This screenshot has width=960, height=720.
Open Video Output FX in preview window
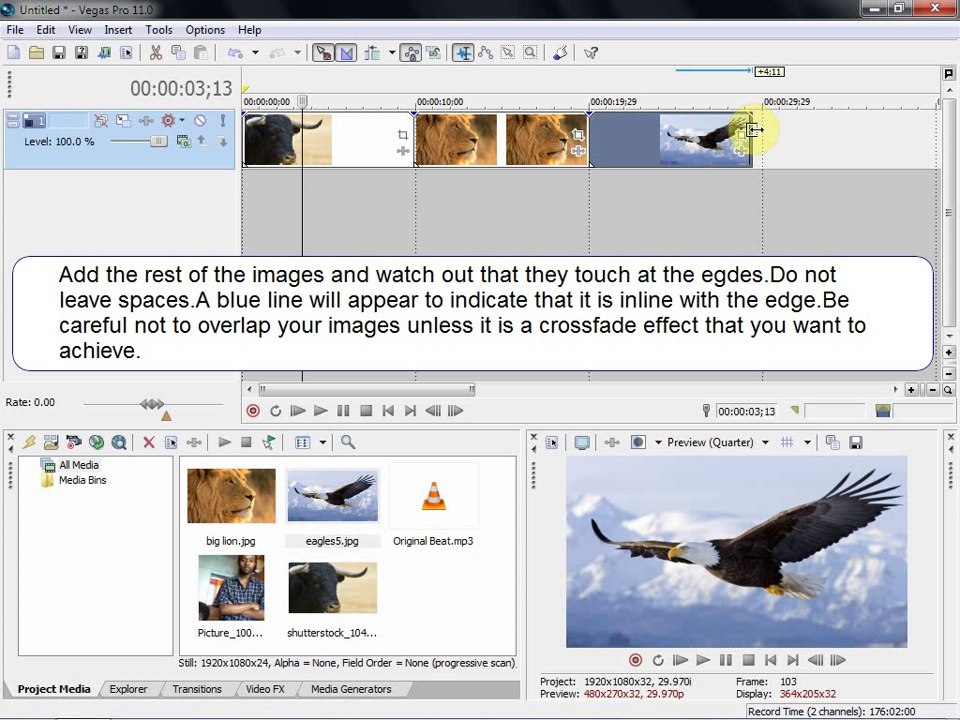(x=612, y=442)
